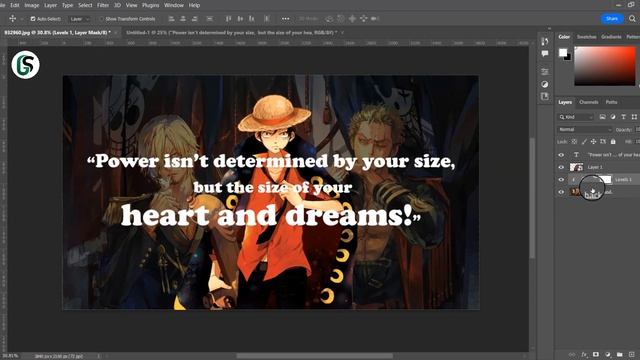Hide the bottom background layer eye
Screen dimensions: 640x360
561,192
